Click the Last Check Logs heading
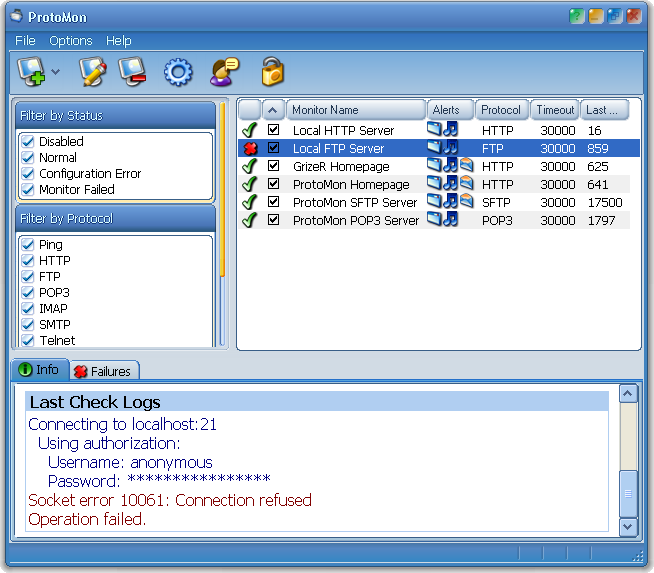This screenshot has width=654, height=573. tap(95, 402)
